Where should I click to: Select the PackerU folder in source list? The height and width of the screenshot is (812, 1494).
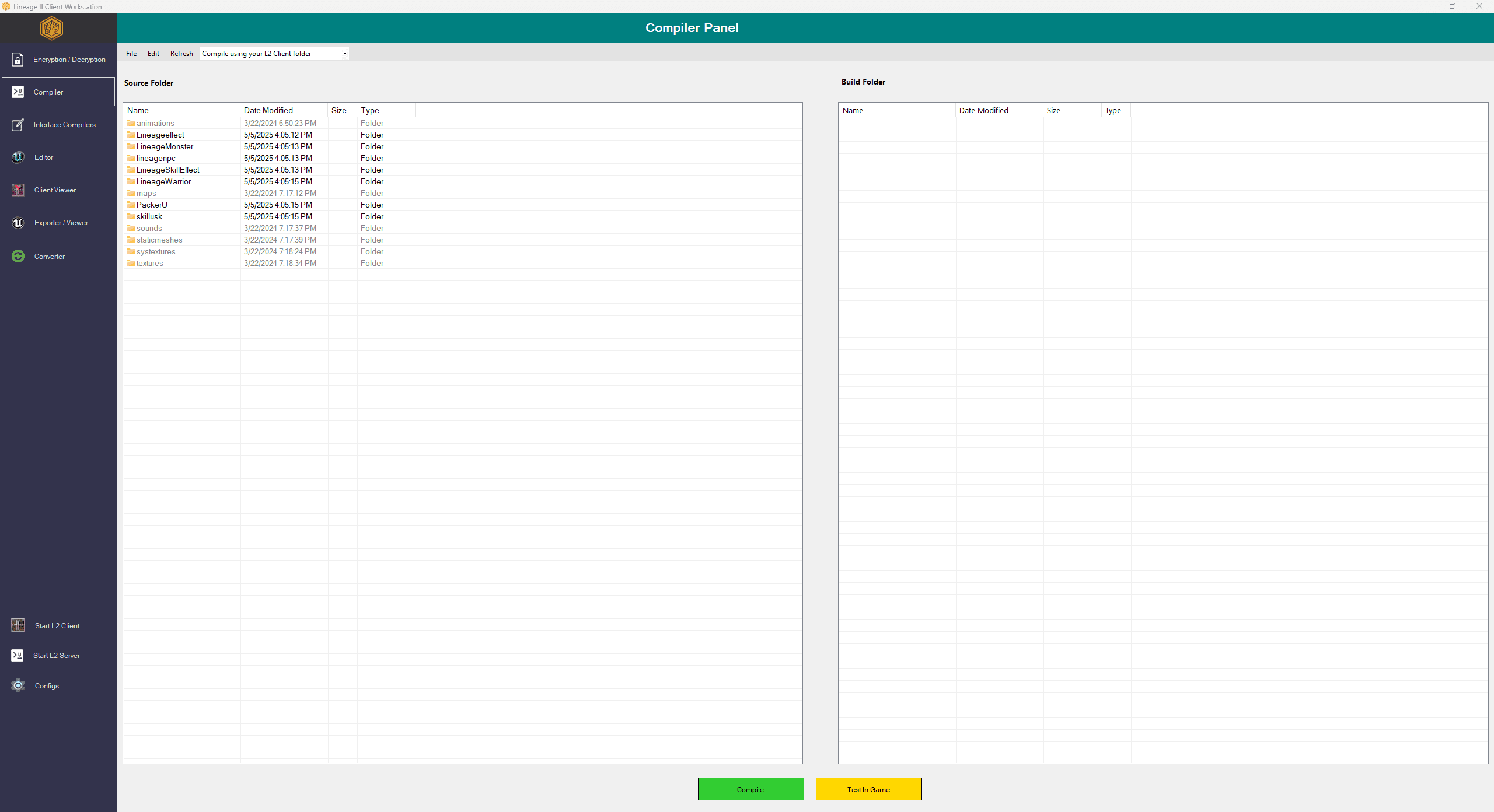pos(152,205)
